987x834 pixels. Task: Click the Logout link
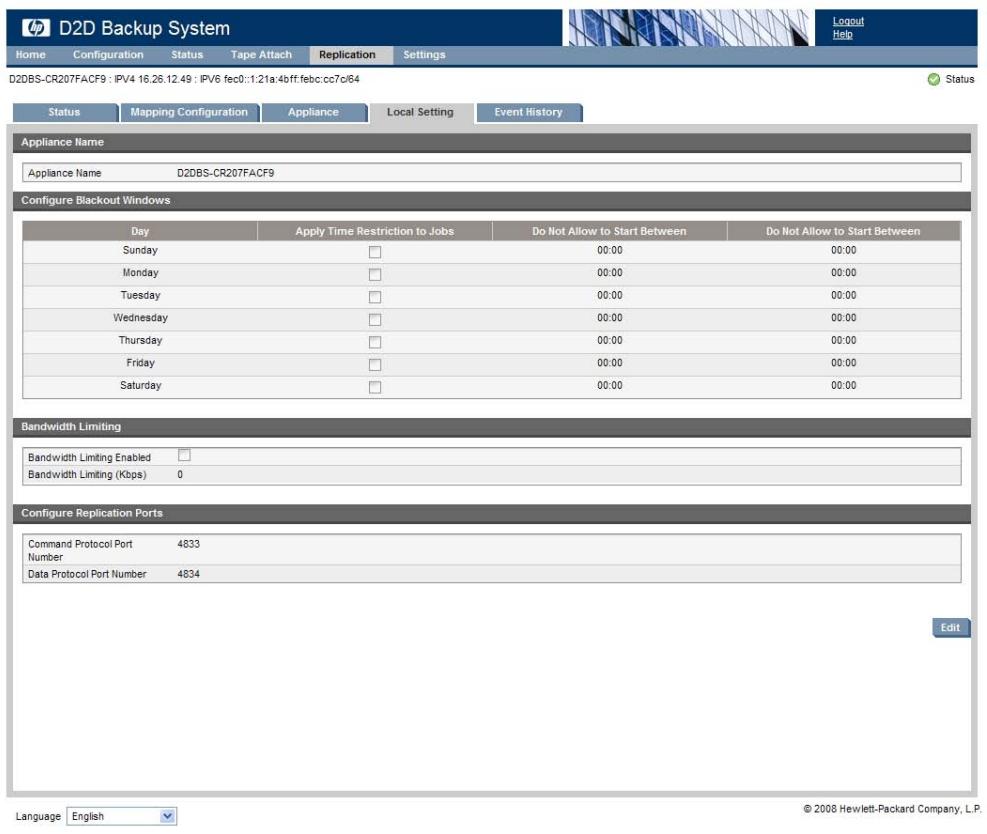pos(848,21)
